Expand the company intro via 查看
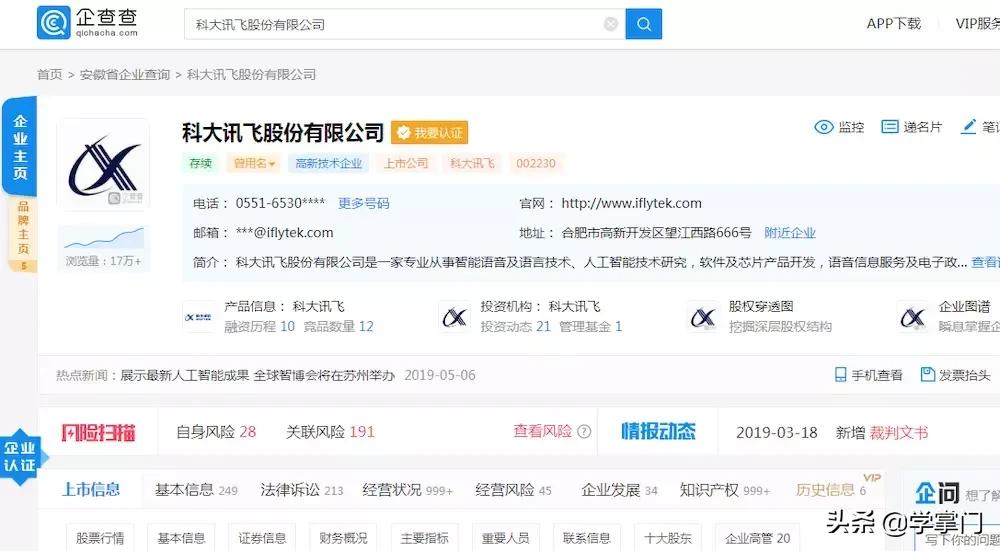 985,262
